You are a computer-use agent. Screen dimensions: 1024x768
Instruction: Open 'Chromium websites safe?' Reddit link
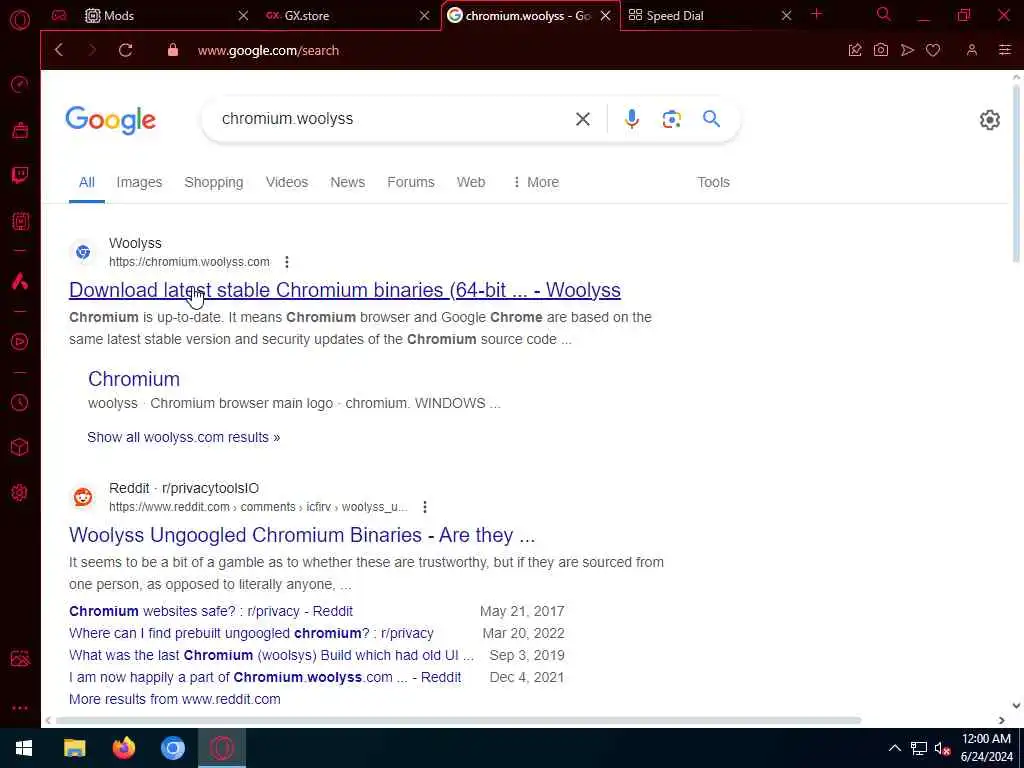pos(211,611)
